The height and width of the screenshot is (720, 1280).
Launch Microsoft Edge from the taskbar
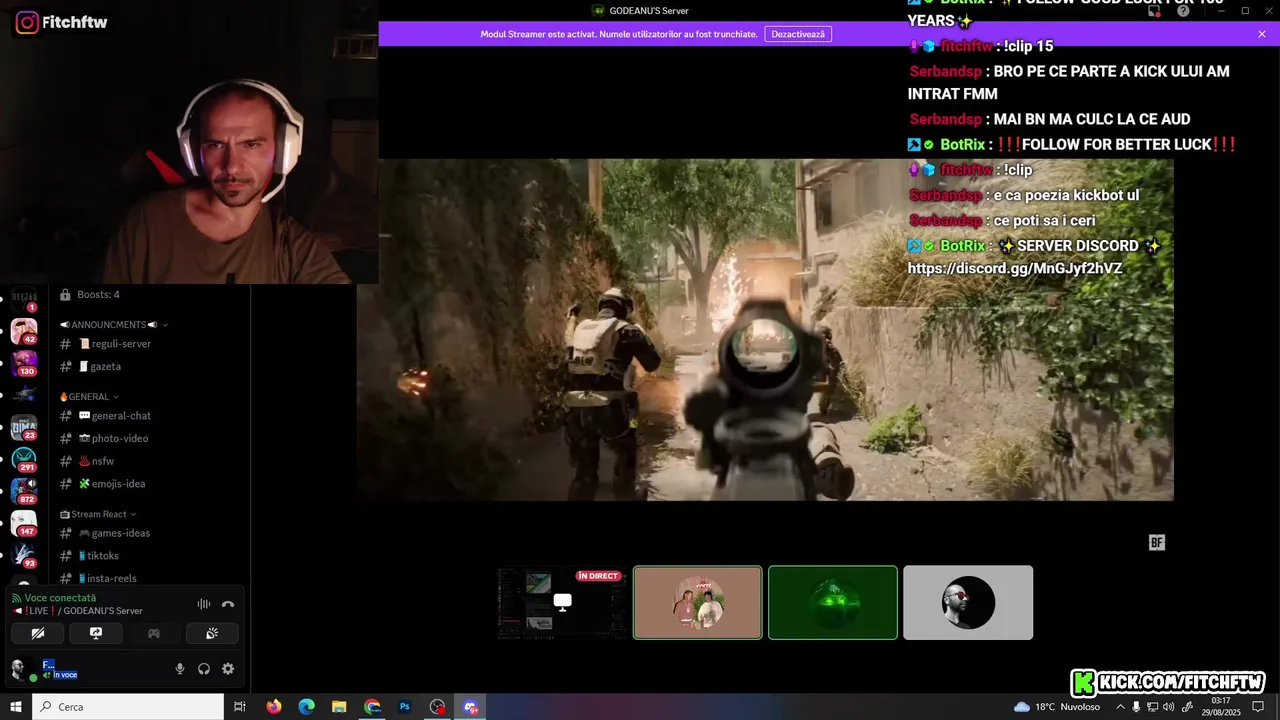click(x=307, y=707)
